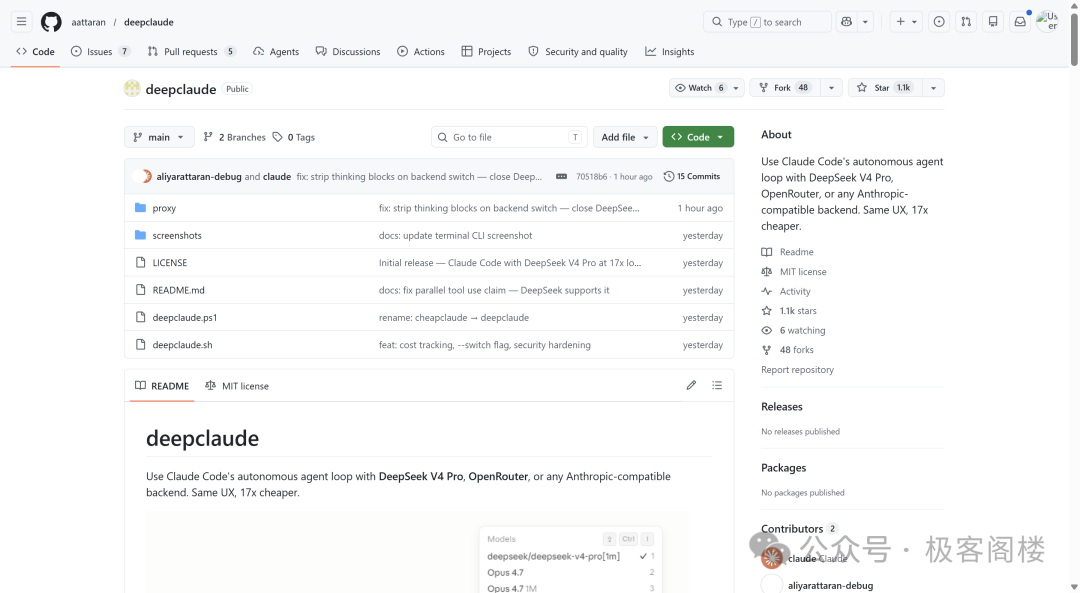Viewport: 1080px width, 593px height.
Task: Open the Pull requests tab
Action: pyautogui.click(x=191, y=52)
